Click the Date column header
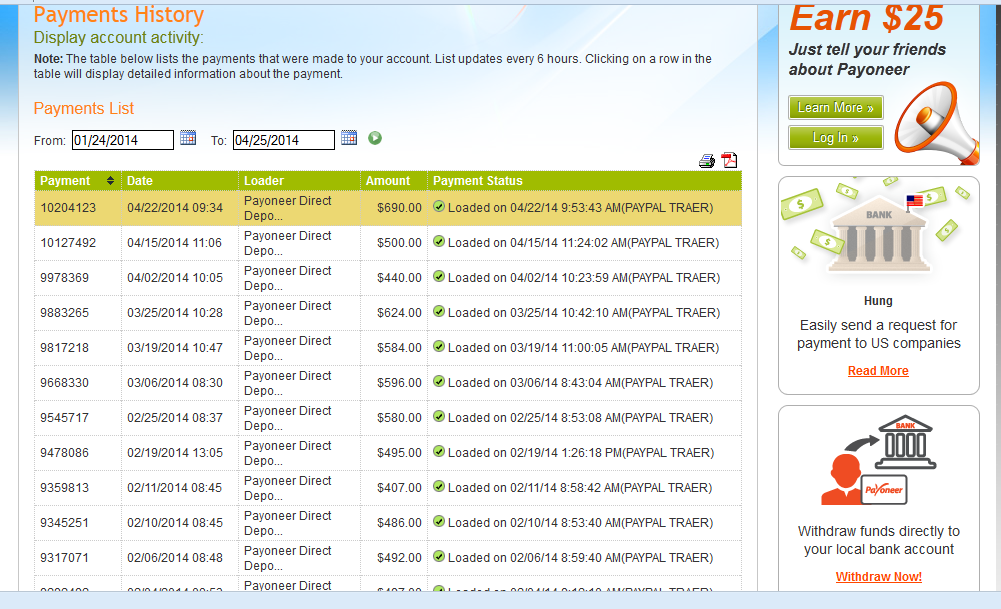This screenshot has width=1001, height=609. pyautogui.click(x=179, y=181)
